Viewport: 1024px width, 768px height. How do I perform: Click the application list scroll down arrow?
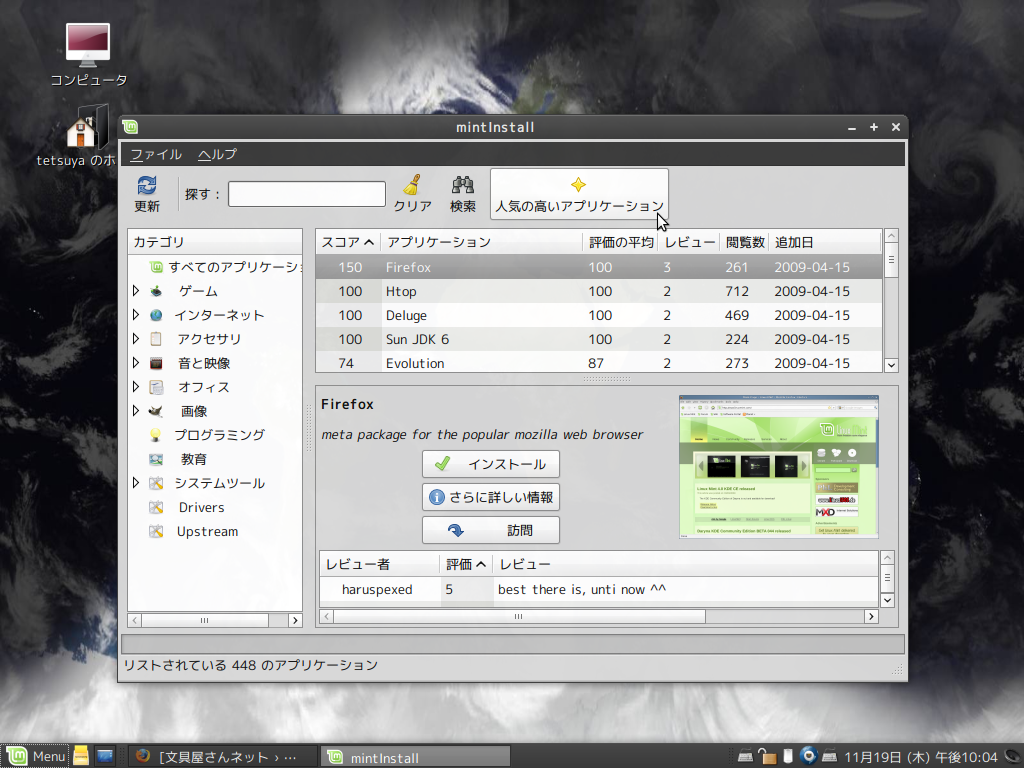click(x=891, y=365)
